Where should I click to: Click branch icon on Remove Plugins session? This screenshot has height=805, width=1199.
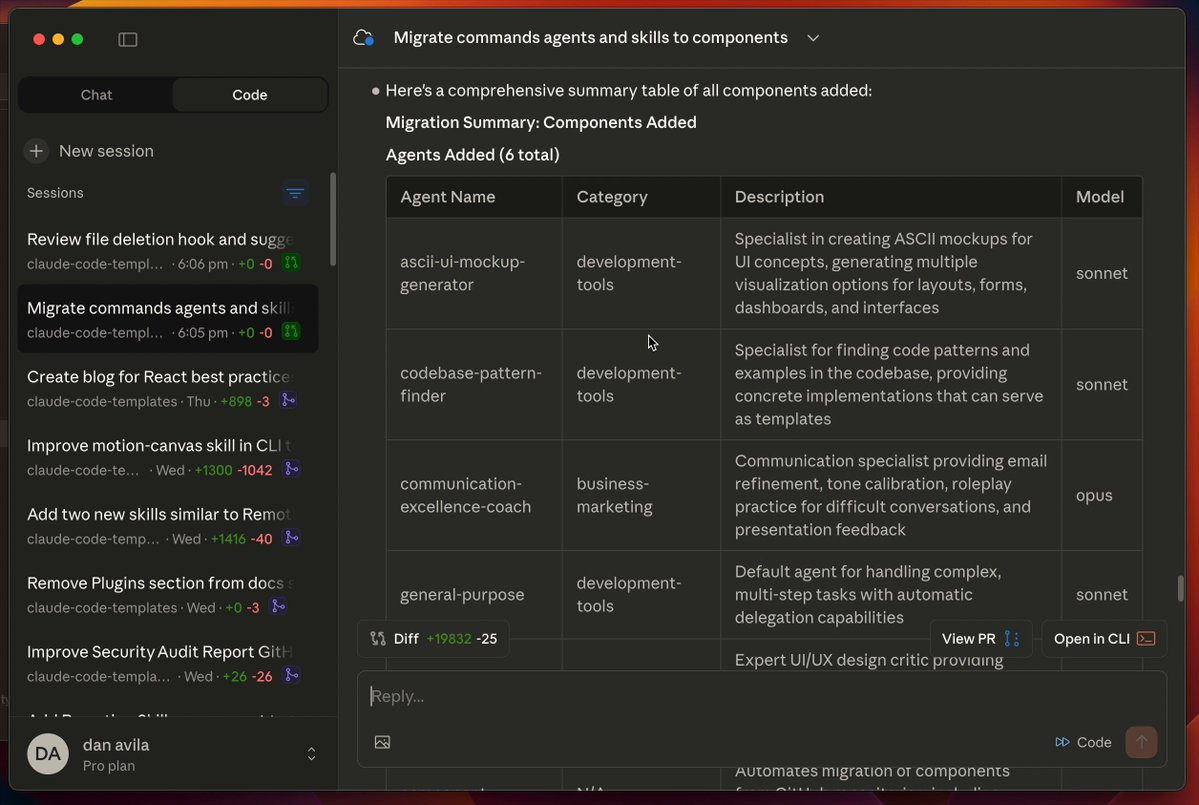tap(278, 606)
